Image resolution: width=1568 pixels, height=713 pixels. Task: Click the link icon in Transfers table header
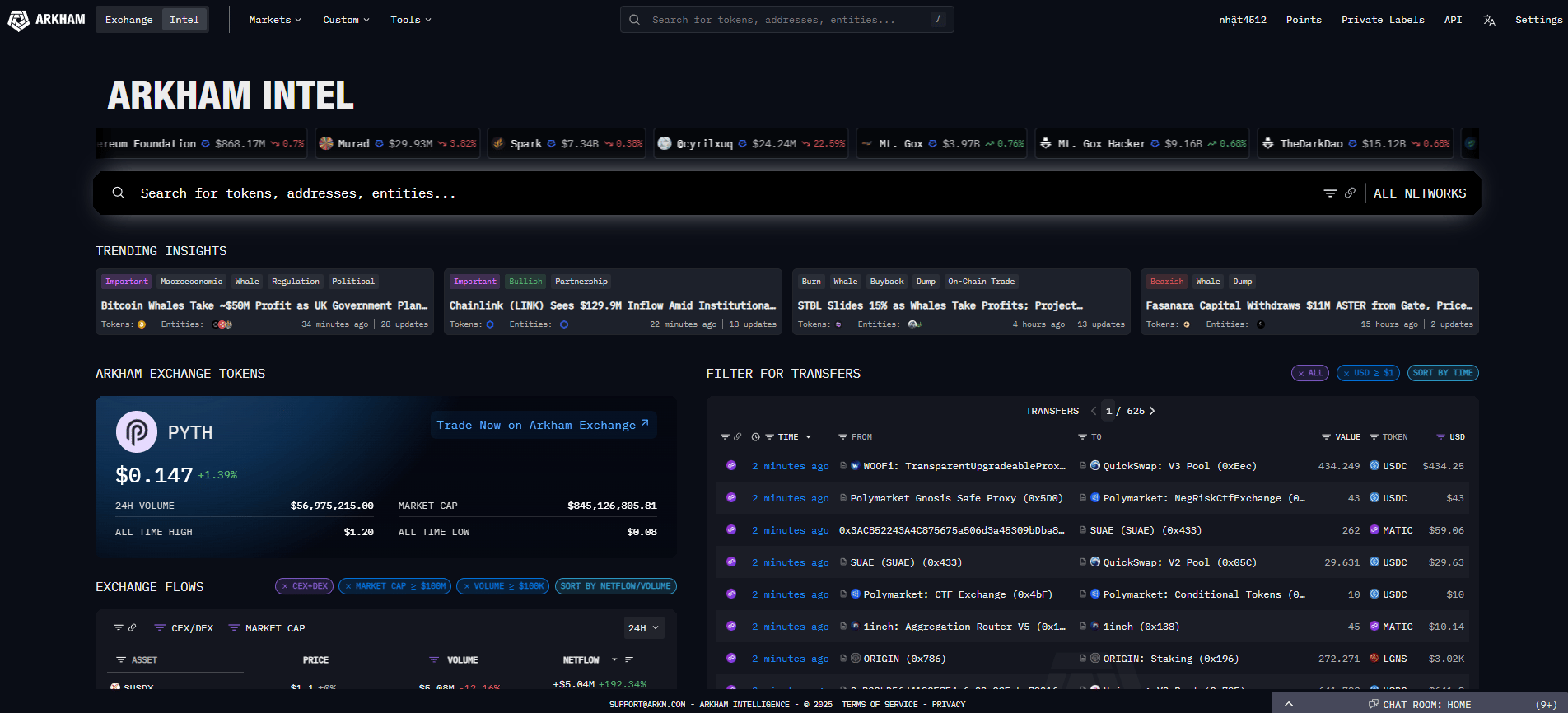(x=737, y=437)
